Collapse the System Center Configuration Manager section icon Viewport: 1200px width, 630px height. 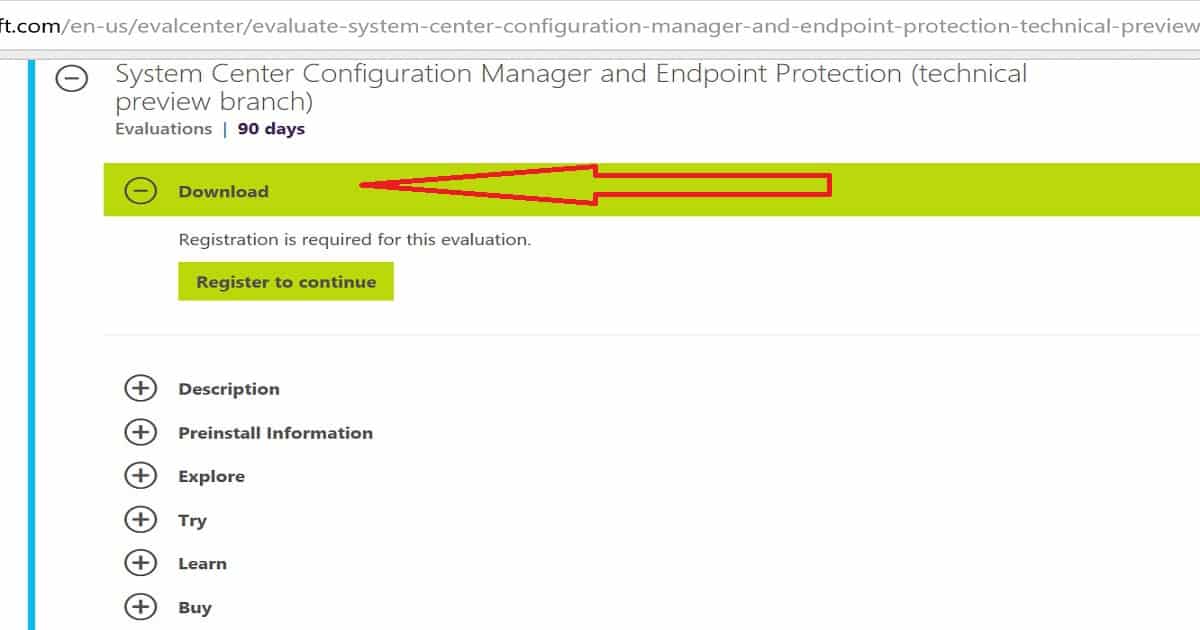point(71,79)
